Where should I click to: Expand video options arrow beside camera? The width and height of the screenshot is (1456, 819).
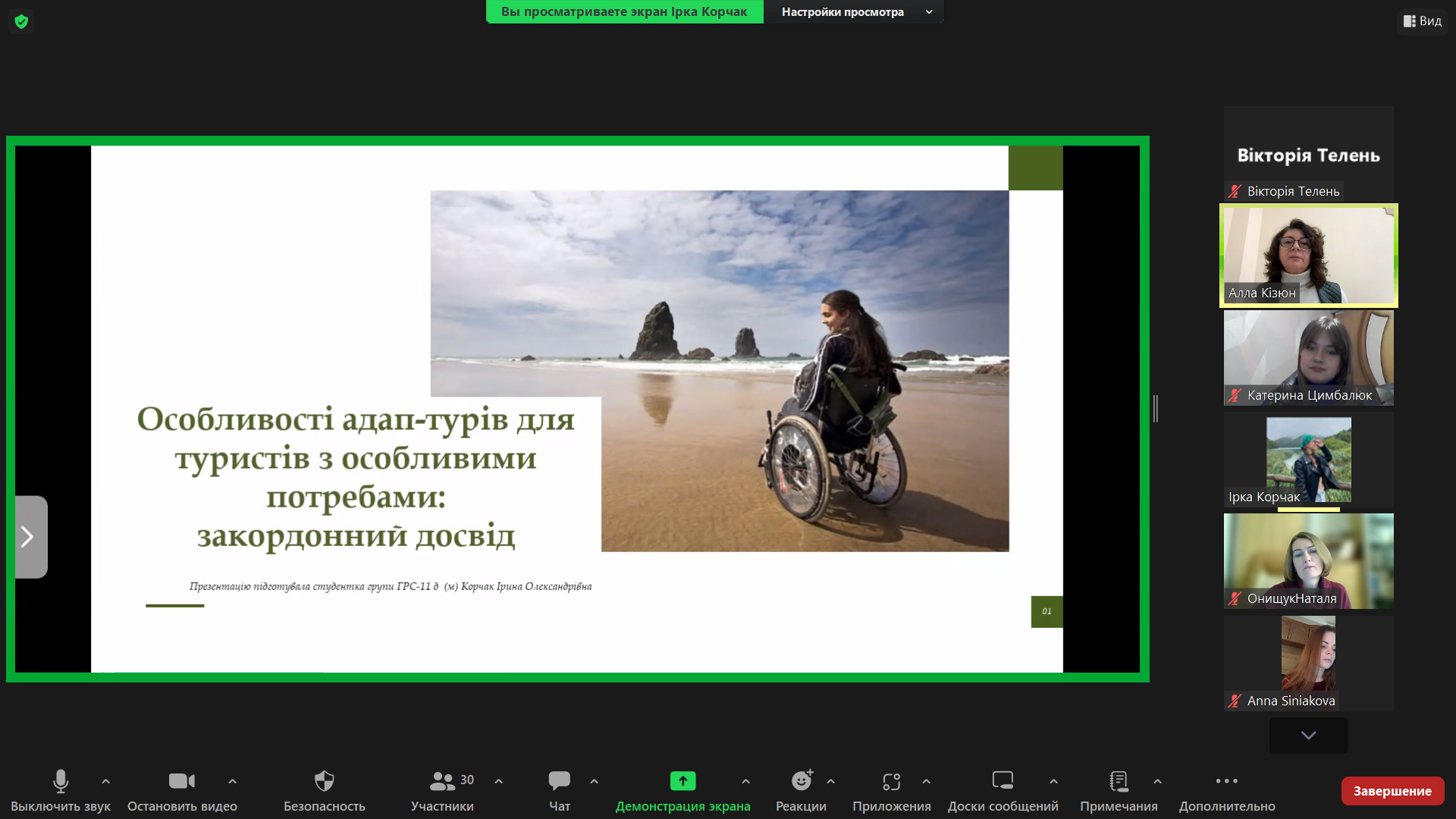tap(232, 780)
